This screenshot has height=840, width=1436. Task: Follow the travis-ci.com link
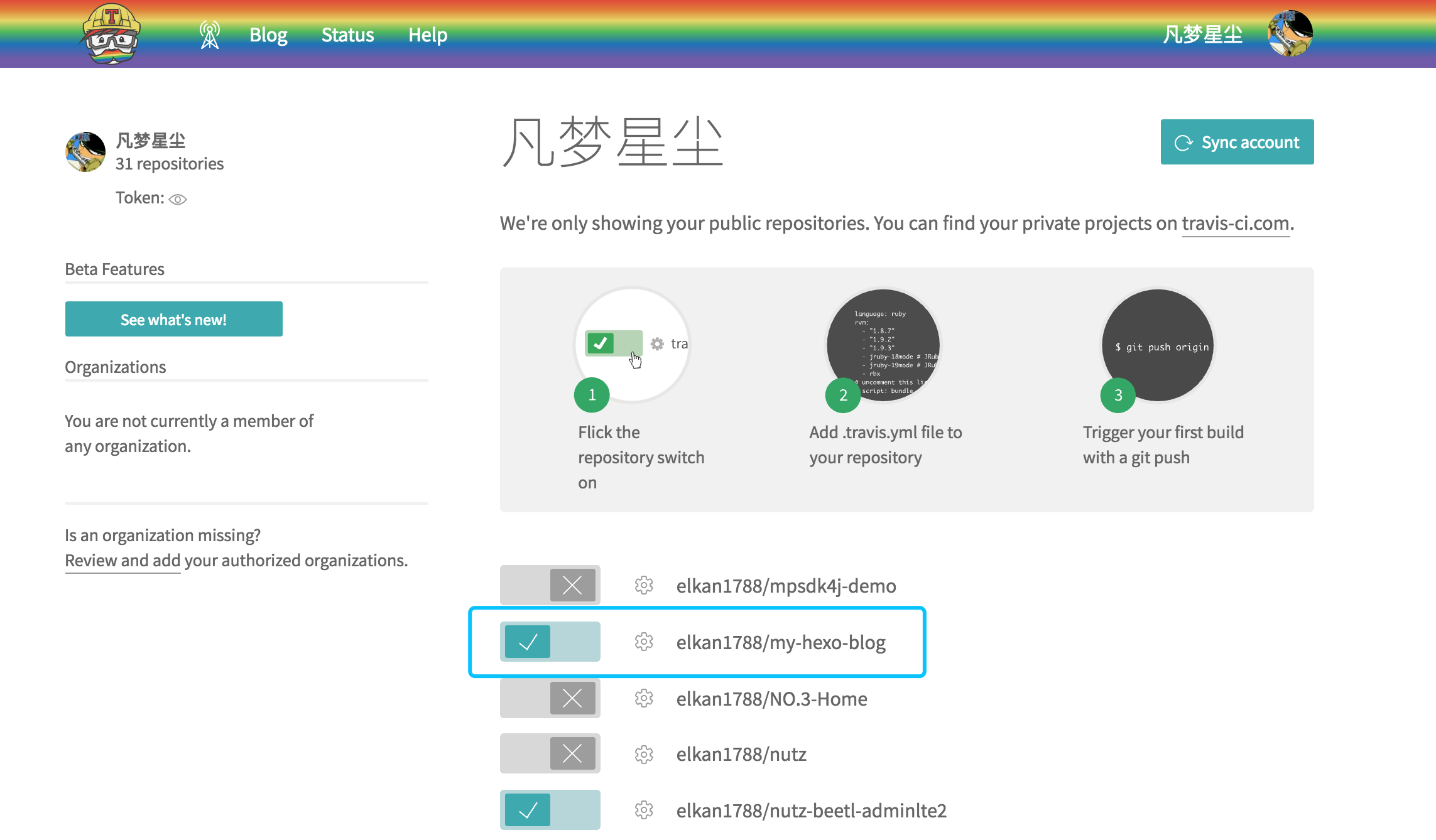(x=1236, y=223)
